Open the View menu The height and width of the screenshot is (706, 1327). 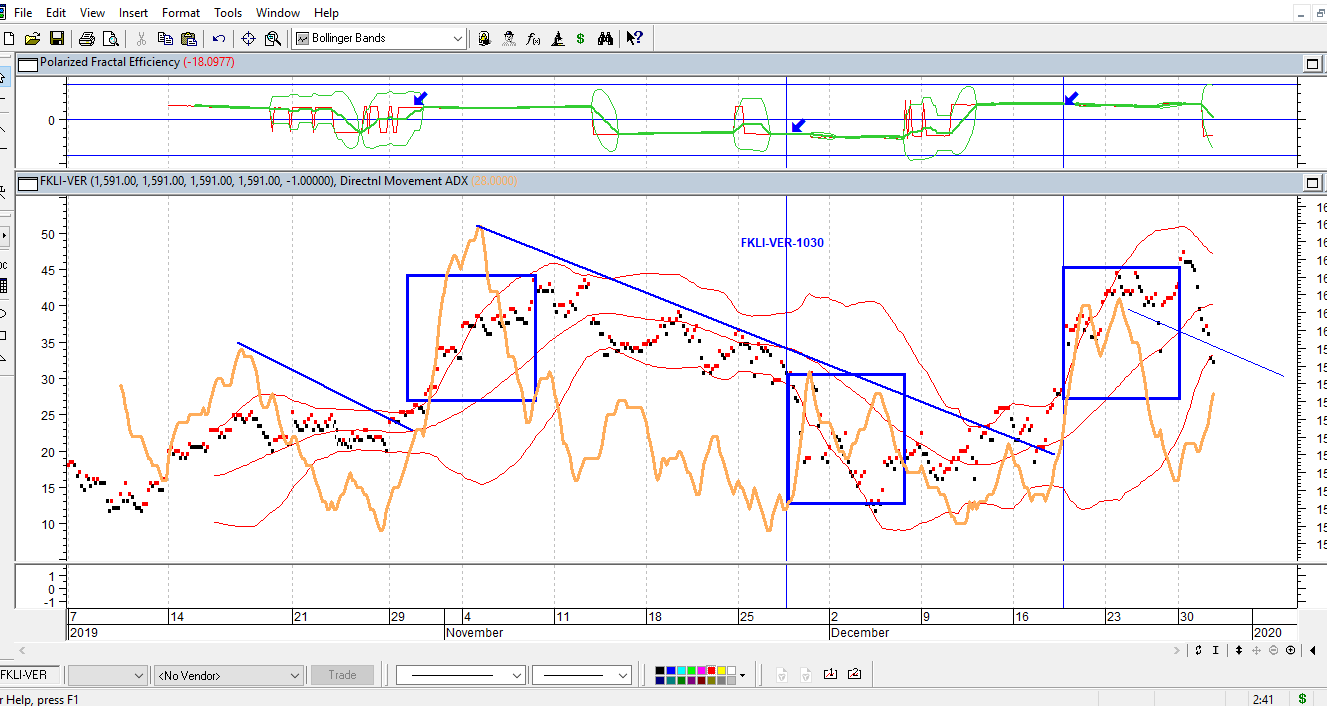pyautogui.click(x=92, y=13)
